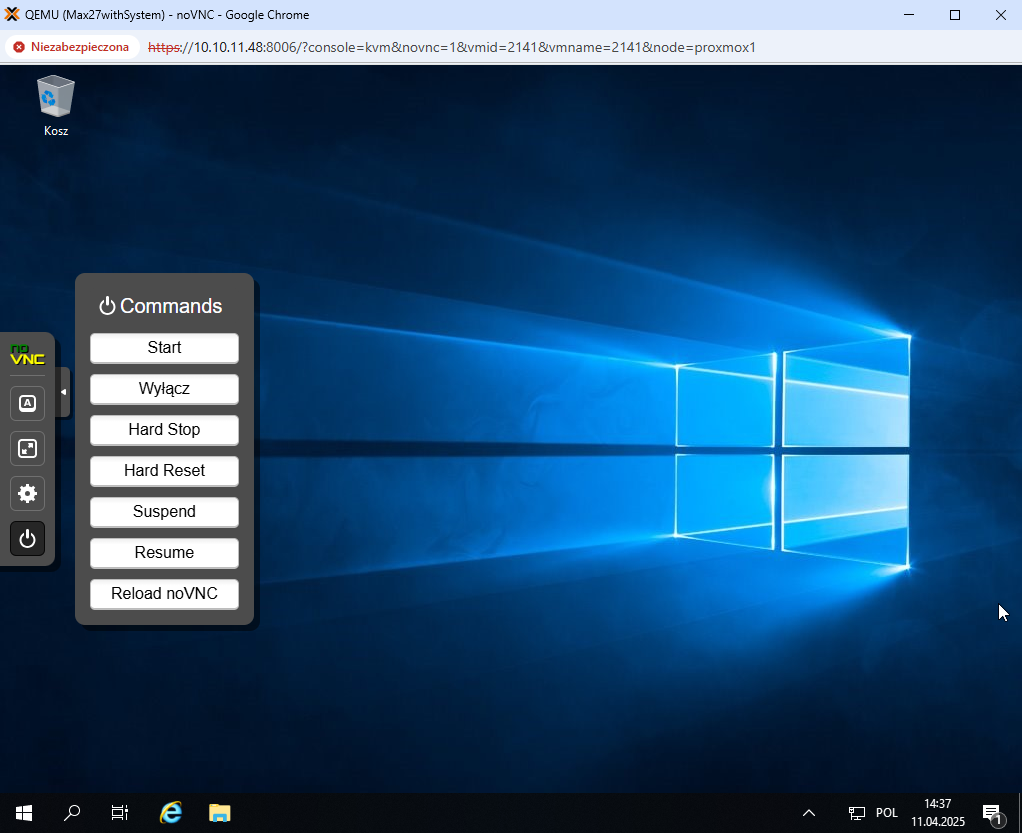Click the Commands panel heading
This screenshot has width=1022, height=833.
click(160, 306)
